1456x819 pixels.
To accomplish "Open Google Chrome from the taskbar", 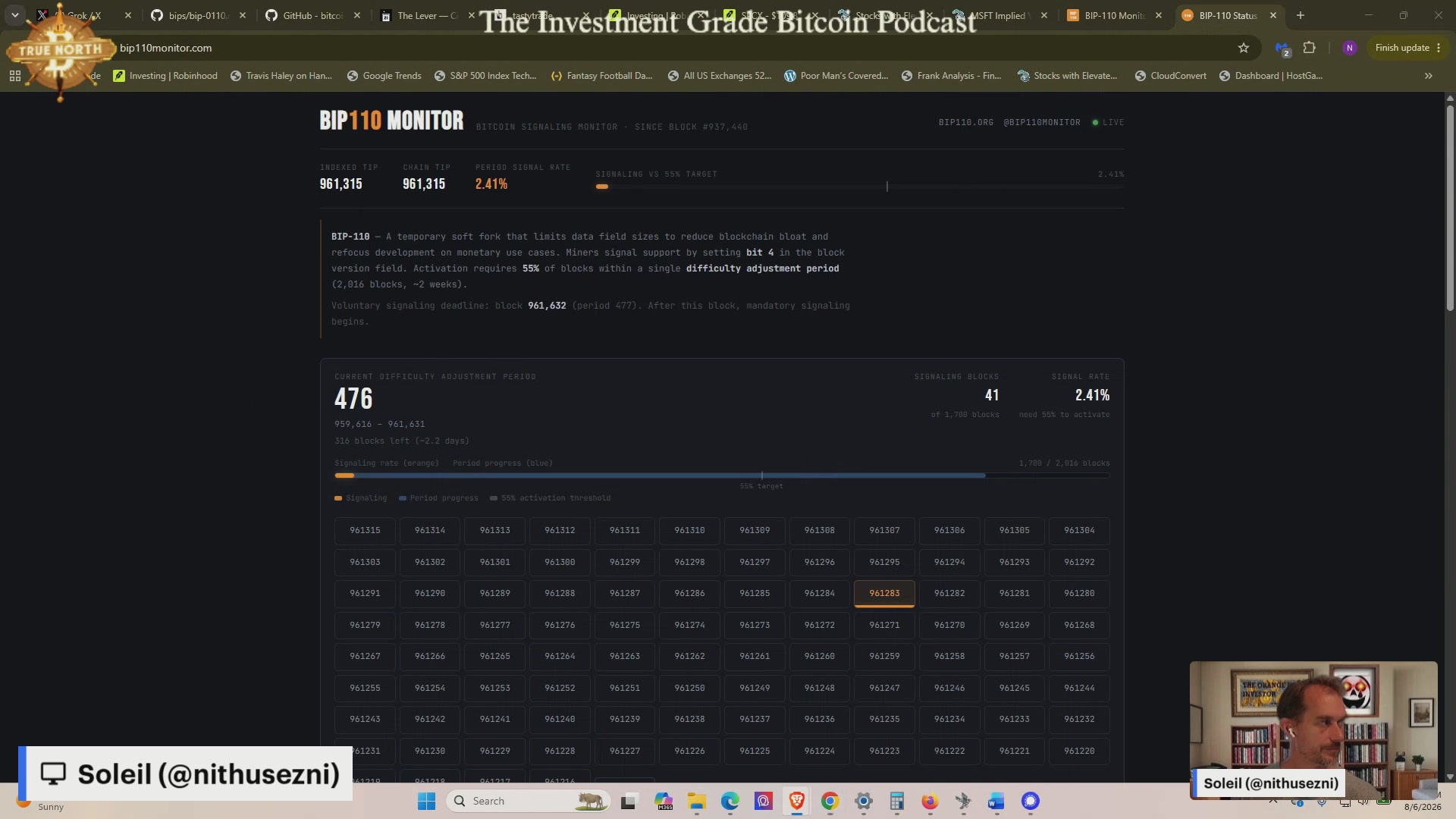I will [x=830, y=801].
